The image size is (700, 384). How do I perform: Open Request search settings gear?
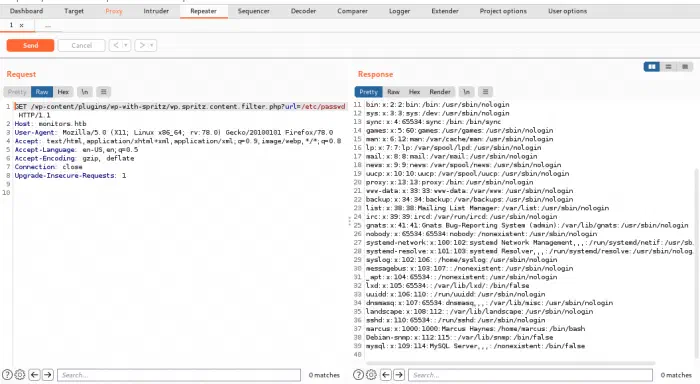point(20,375)
